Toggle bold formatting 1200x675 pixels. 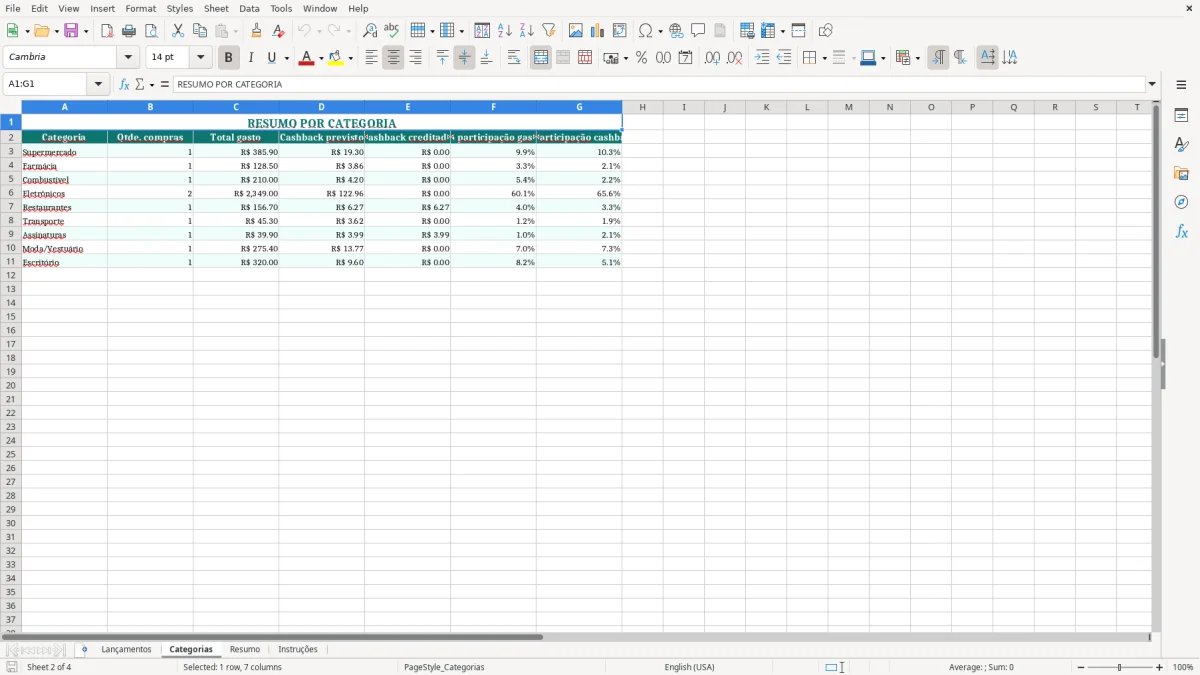coord(229,58)
